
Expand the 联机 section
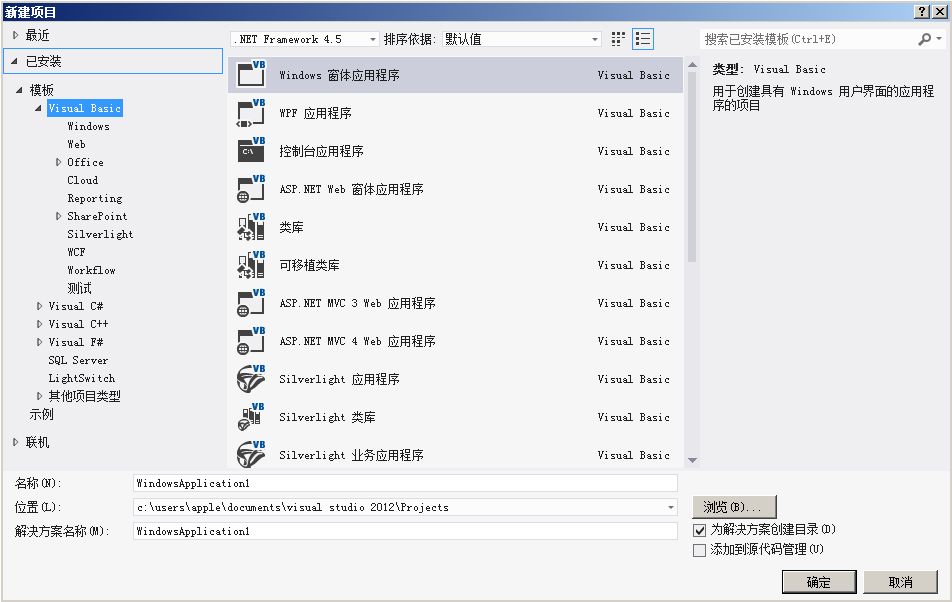(x=15, y=442)
